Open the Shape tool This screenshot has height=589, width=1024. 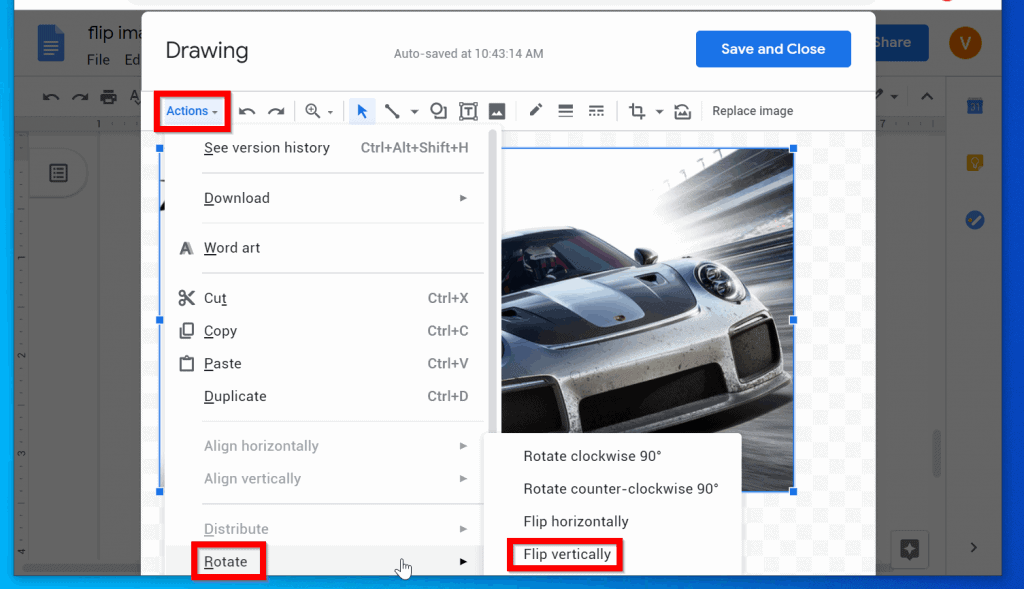pyautogui.click(x=438, y=111)
